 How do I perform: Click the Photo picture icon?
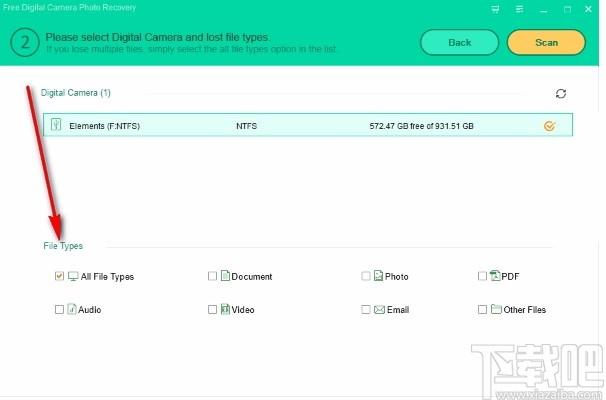point(378,276)
